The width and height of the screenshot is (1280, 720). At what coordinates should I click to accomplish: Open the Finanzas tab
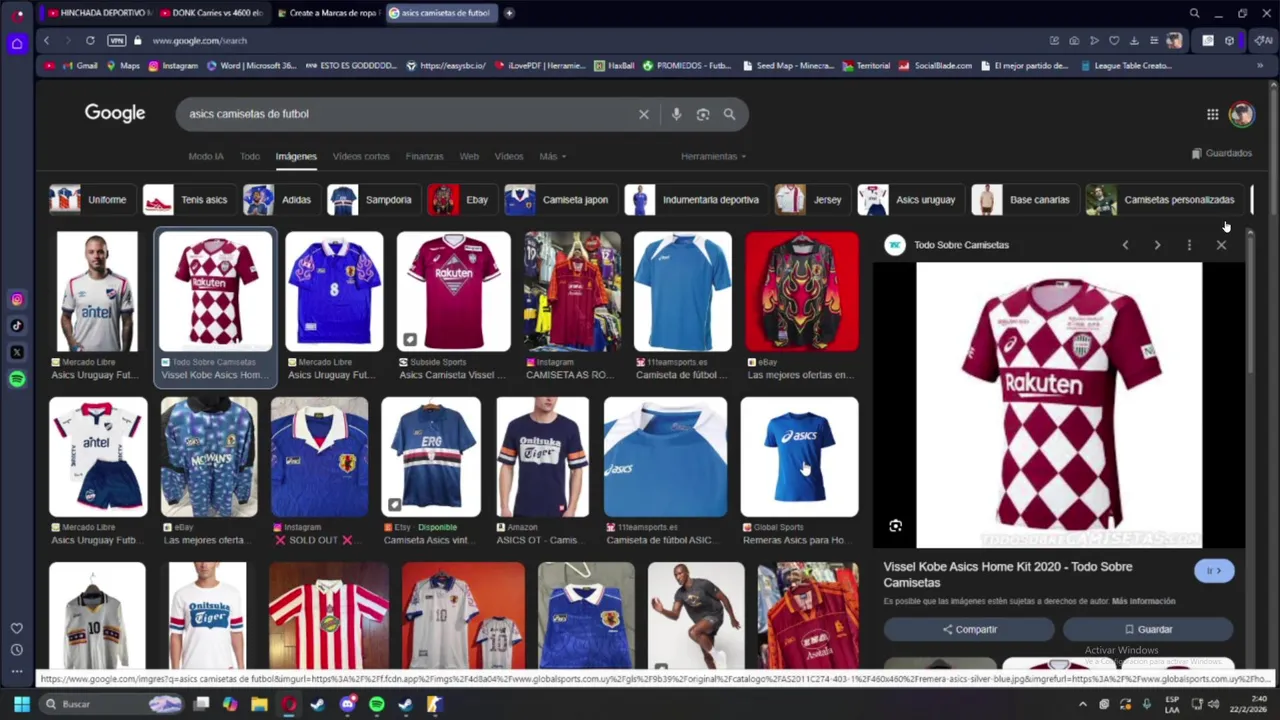[424, 156]
